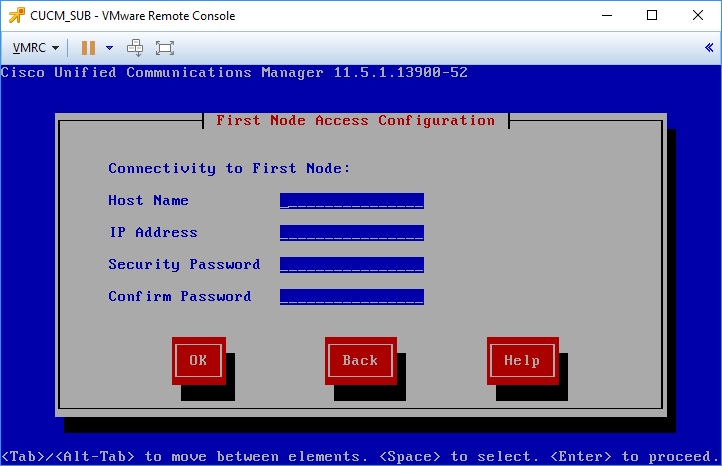Focus the Host Name input field
The width and height of the screenshot is (722, 466).
(x=352, y=201)
